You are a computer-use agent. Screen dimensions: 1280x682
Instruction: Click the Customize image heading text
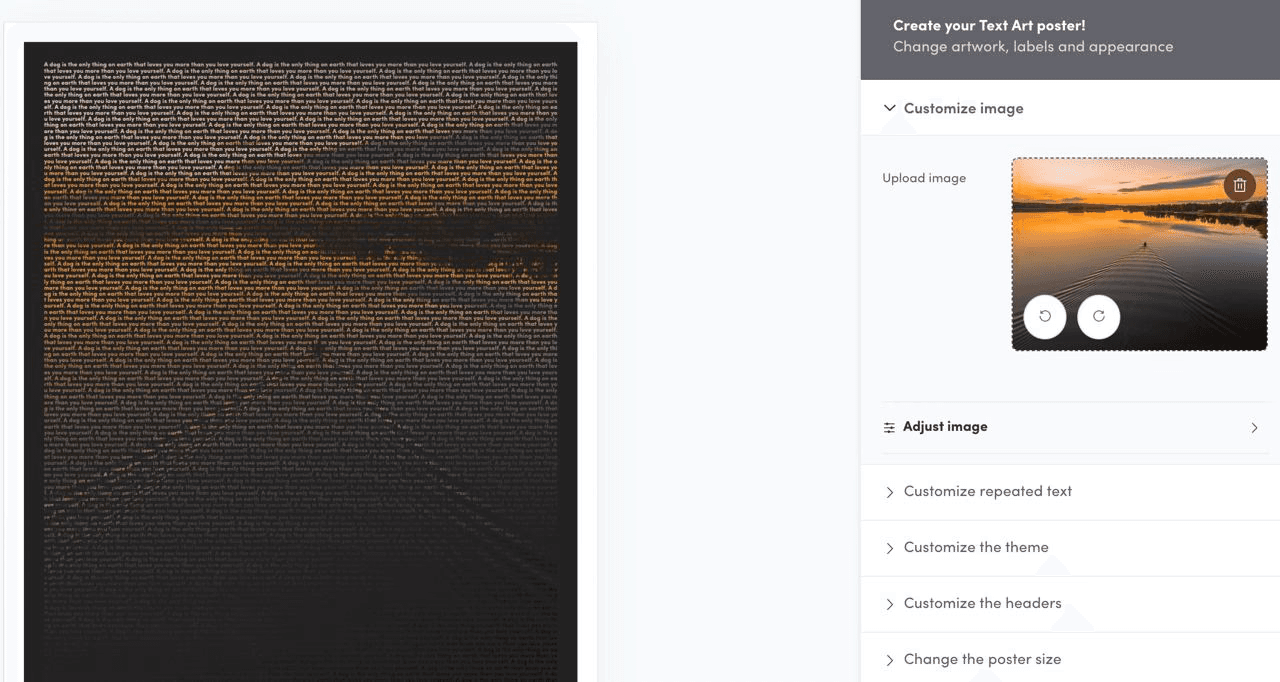click(963, 108)
